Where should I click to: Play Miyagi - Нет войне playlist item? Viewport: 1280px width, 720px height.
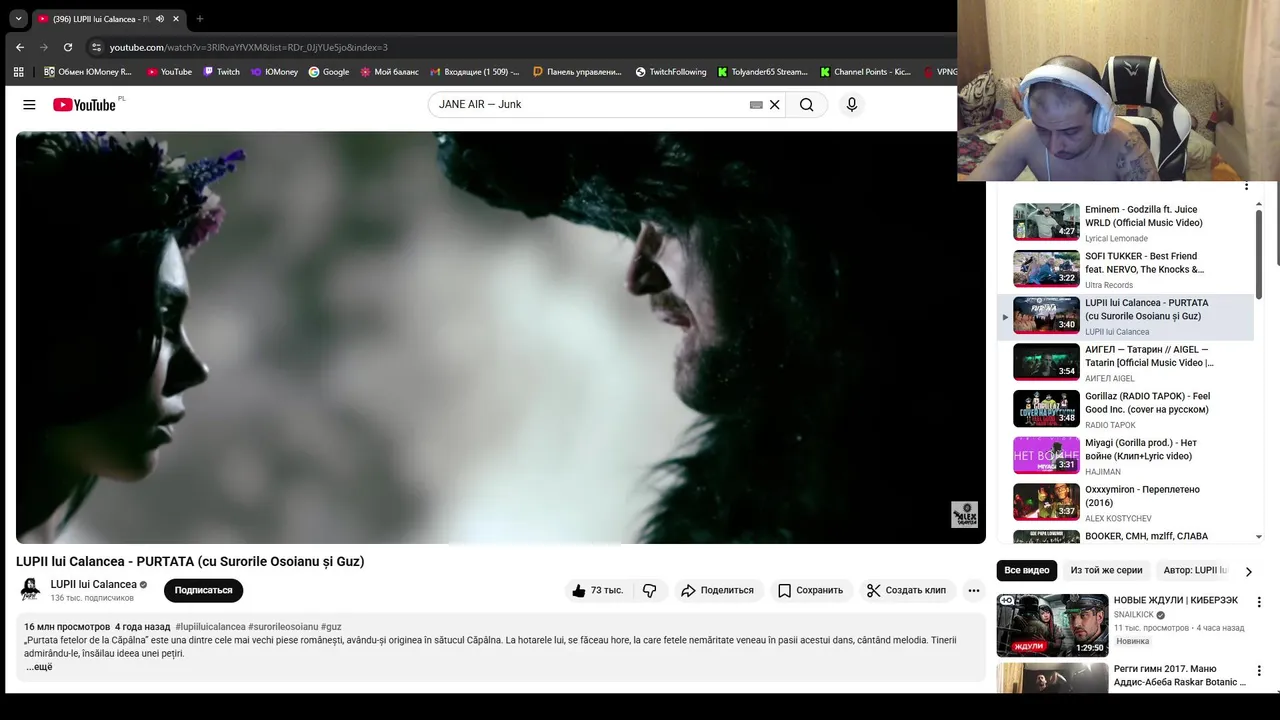coord(1125,456)
